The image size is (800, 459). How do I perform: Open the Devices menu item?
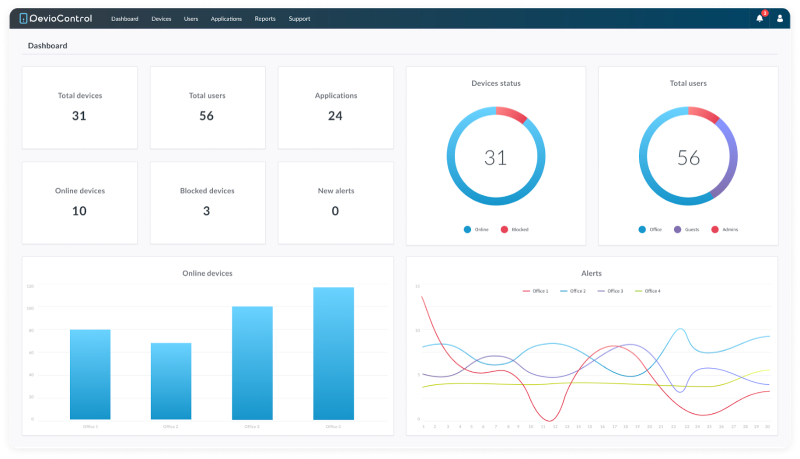click(161, 19)
